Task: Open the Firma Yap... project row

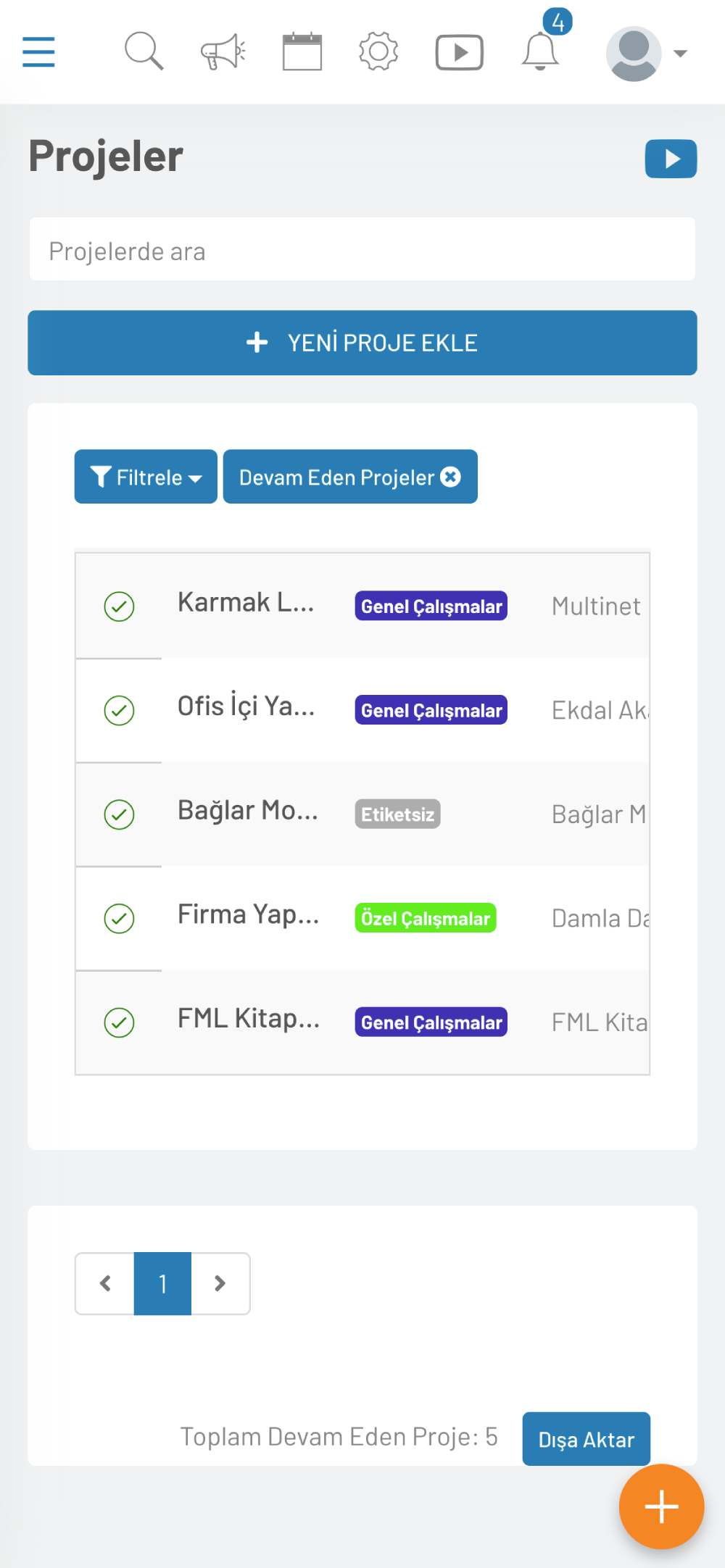Action: tap(362, 918)
